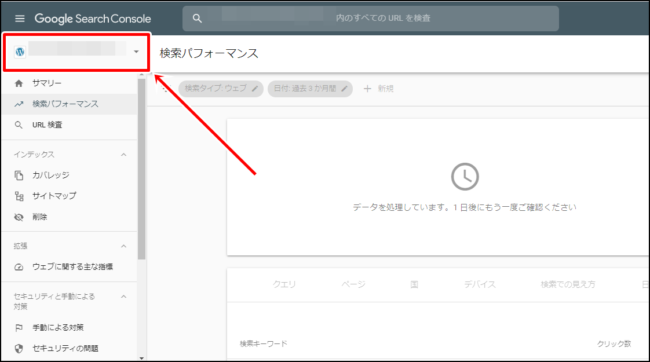Click the home icon beside サマリー

(x=19, y=83)
